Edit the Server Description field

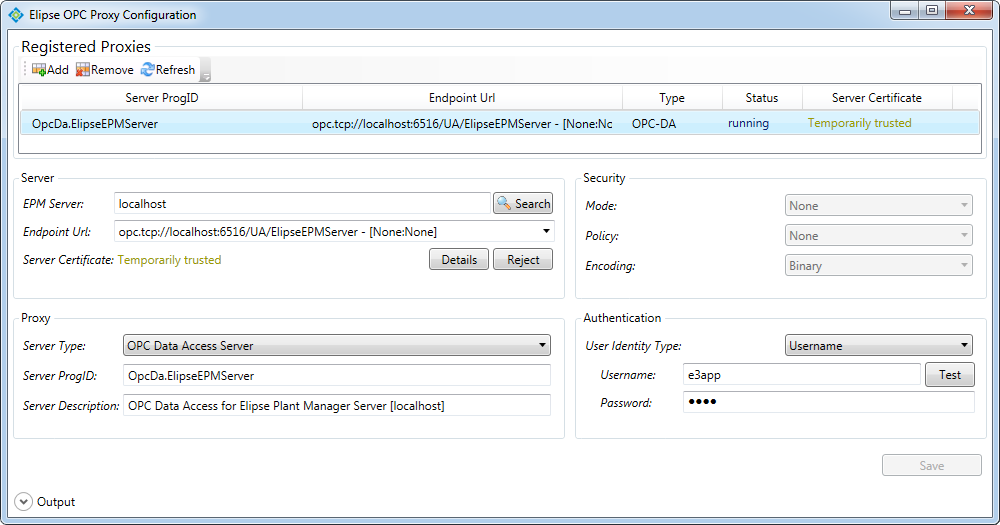(x=336, y=406)
